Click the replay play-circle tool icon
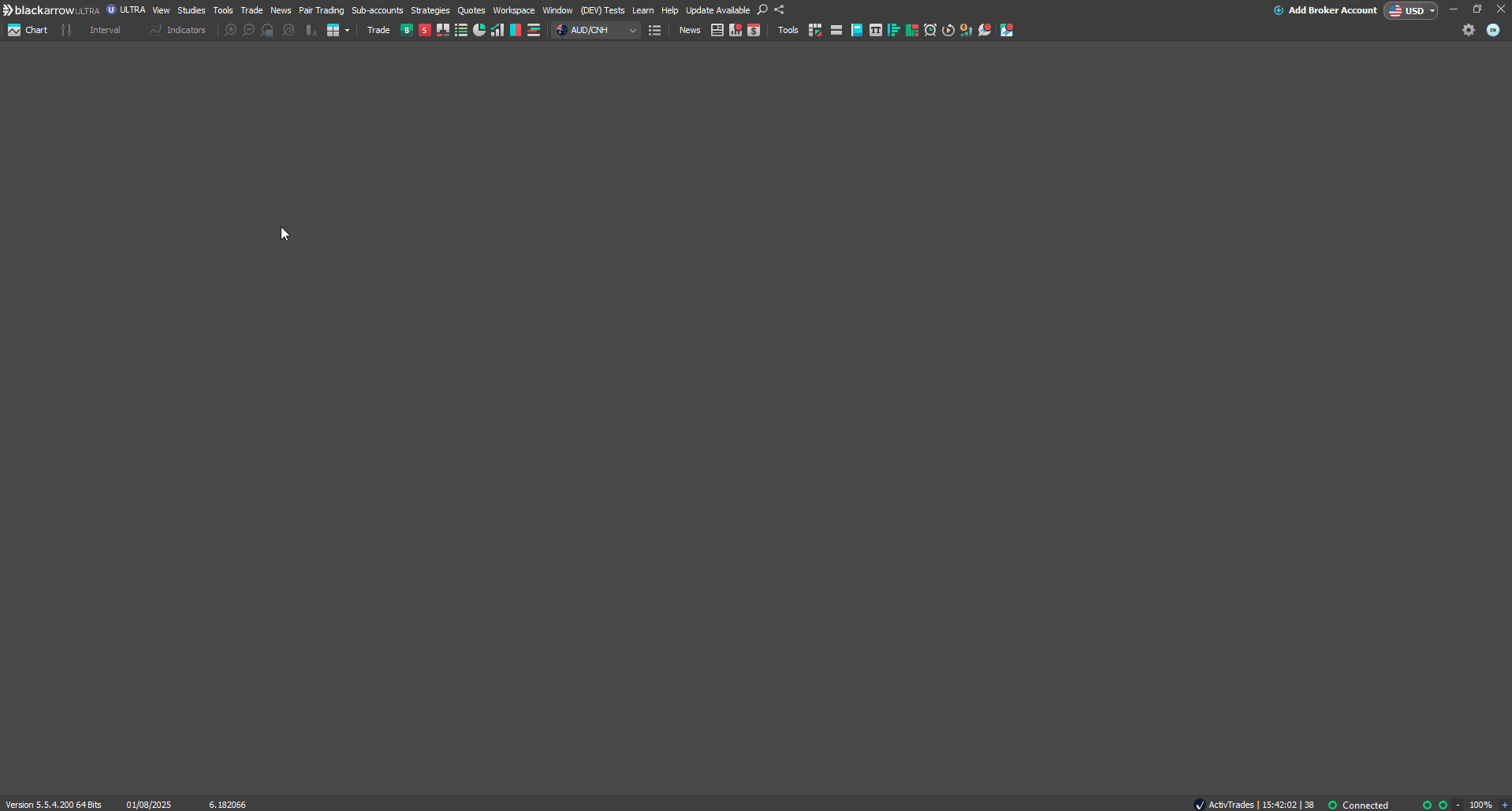This screenshot has width=1512, height=811. tap(948, 30)
